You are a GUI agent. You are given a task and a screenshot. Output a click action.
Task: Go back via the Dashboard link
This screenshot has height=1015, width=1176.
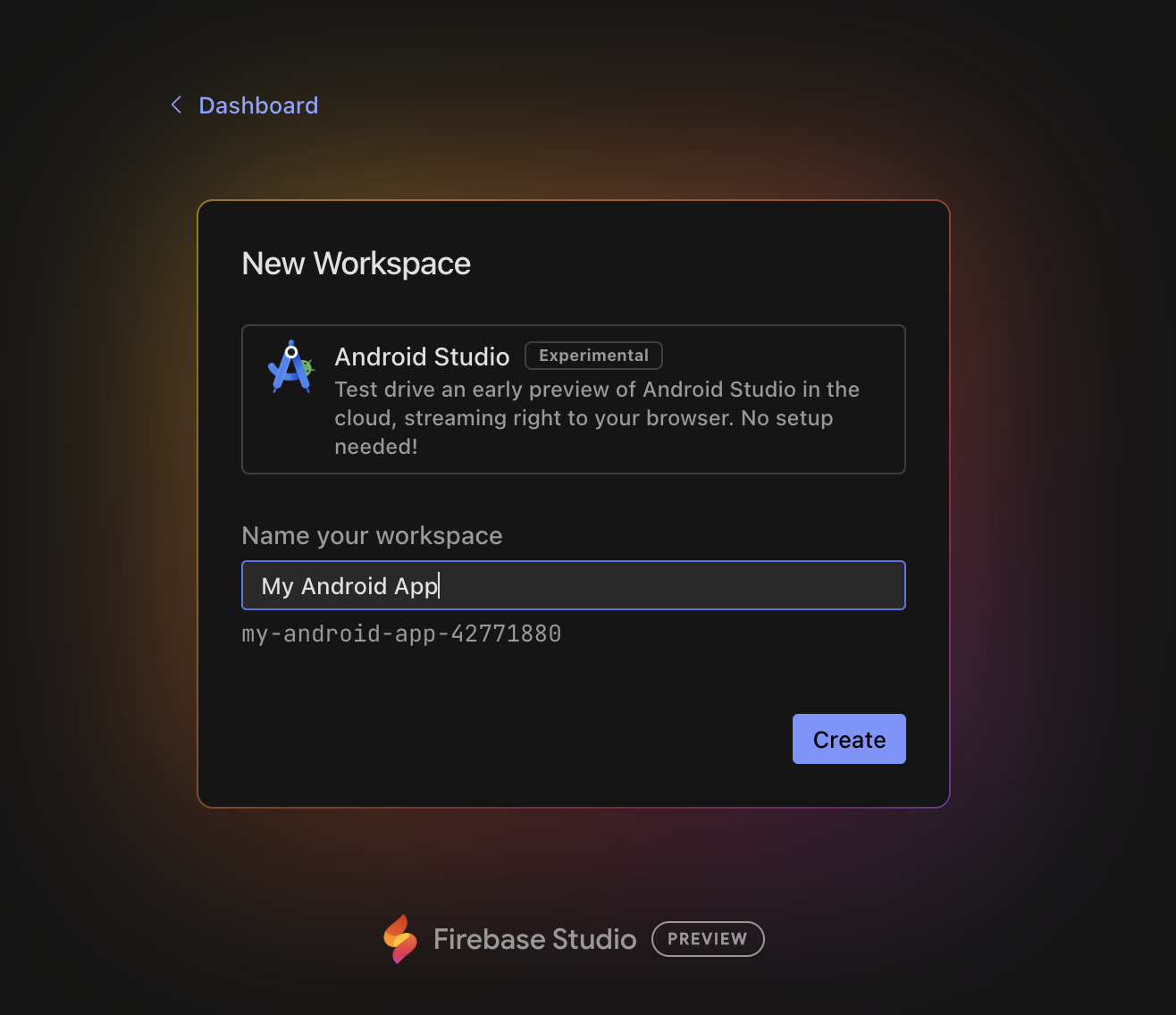[x=257, y=105]
